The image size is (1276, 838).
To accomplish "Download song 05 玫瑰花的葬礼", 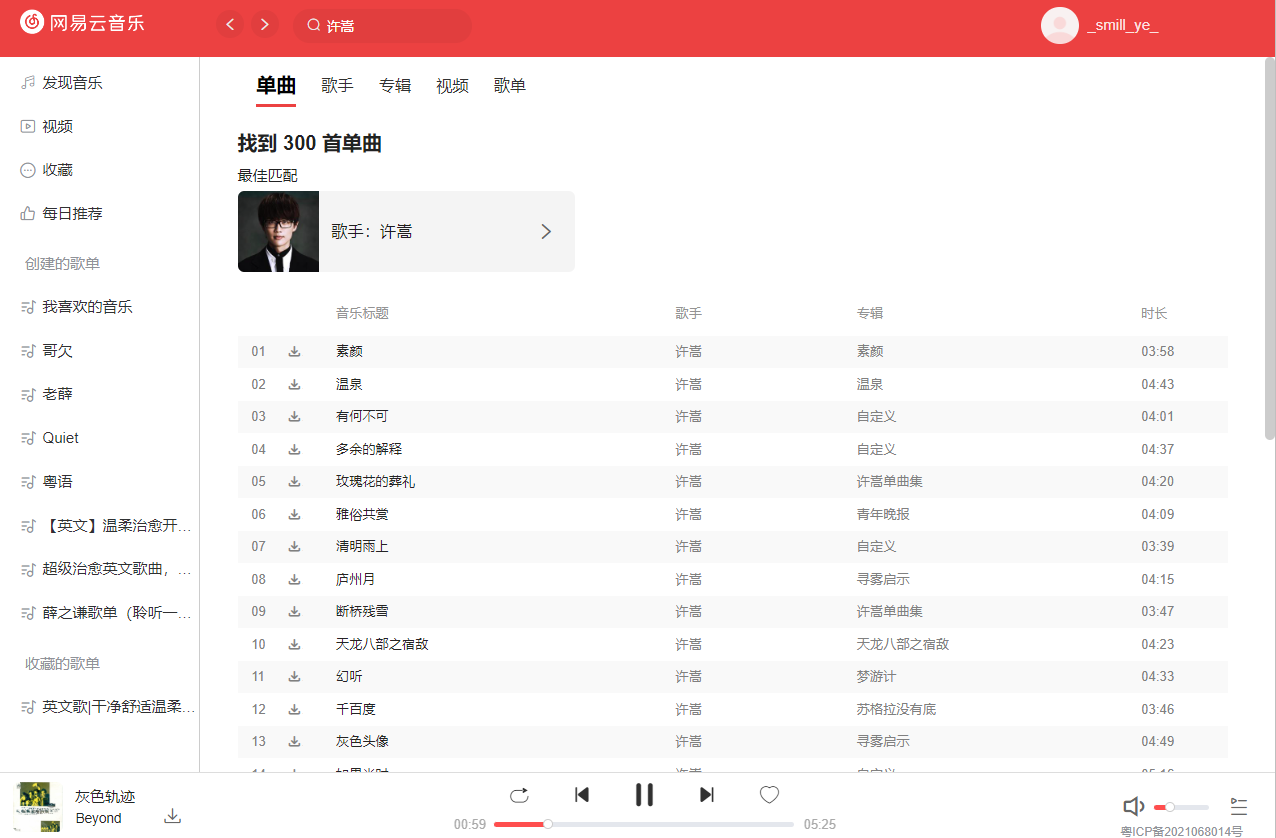I will (294, 482).
